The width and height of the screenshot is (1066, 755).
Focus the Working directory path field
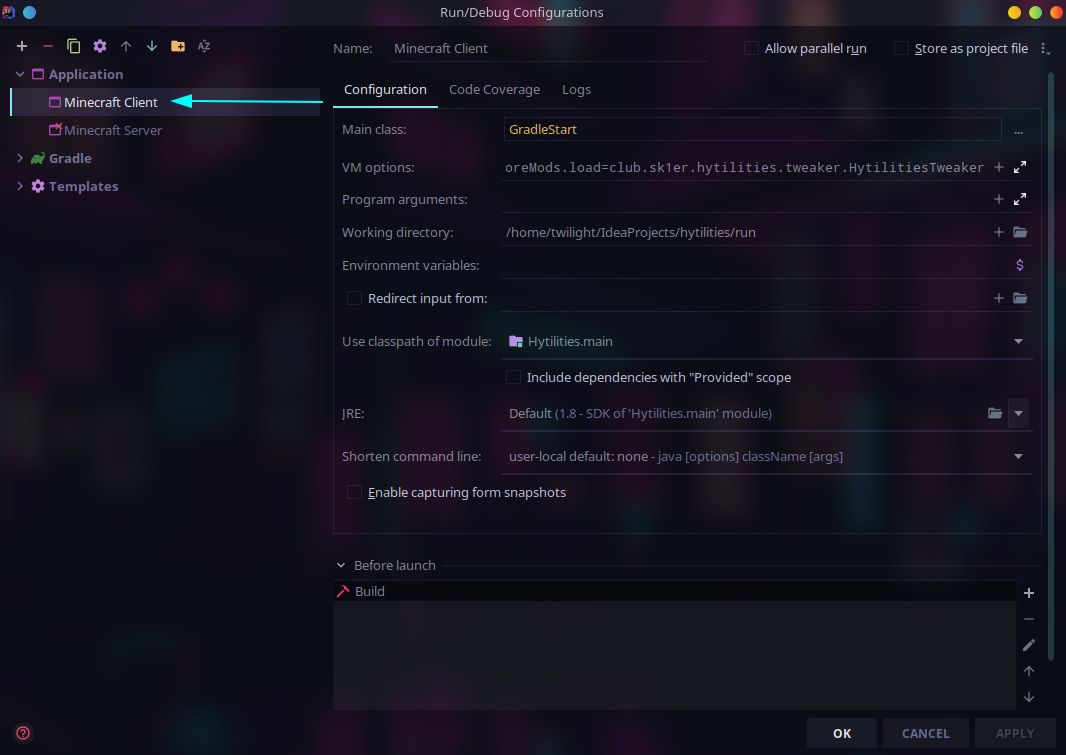coord(744,232)
